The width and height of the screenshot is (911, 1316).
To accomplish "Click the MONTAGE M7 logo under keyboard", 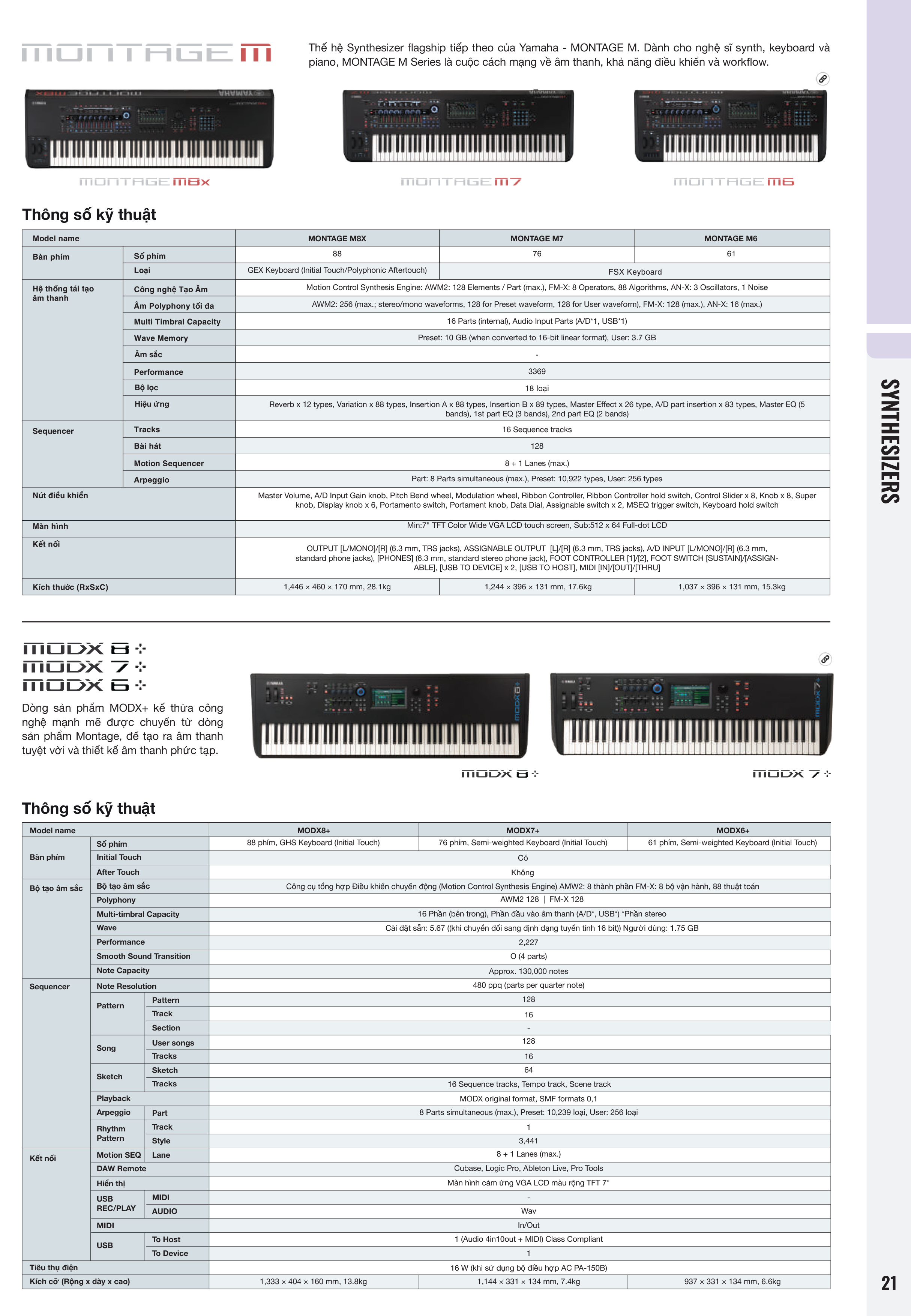I will tap(461, 182).
